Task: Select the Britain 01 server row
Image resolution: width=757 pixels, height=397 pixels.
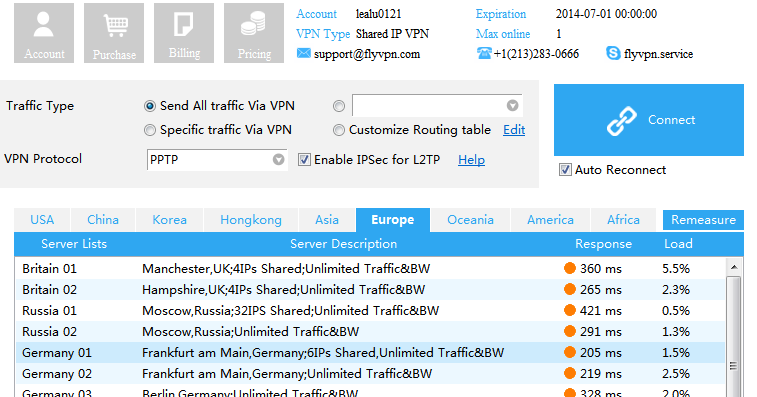Action: pos(370,268)
